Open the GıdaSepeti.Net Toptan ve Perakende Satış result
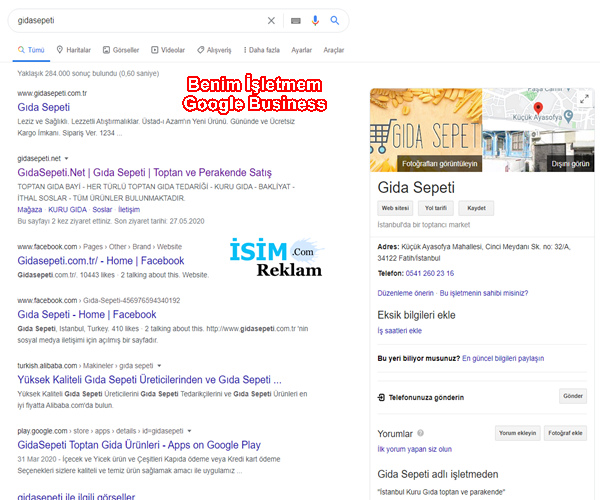 [x=144, y=173]
